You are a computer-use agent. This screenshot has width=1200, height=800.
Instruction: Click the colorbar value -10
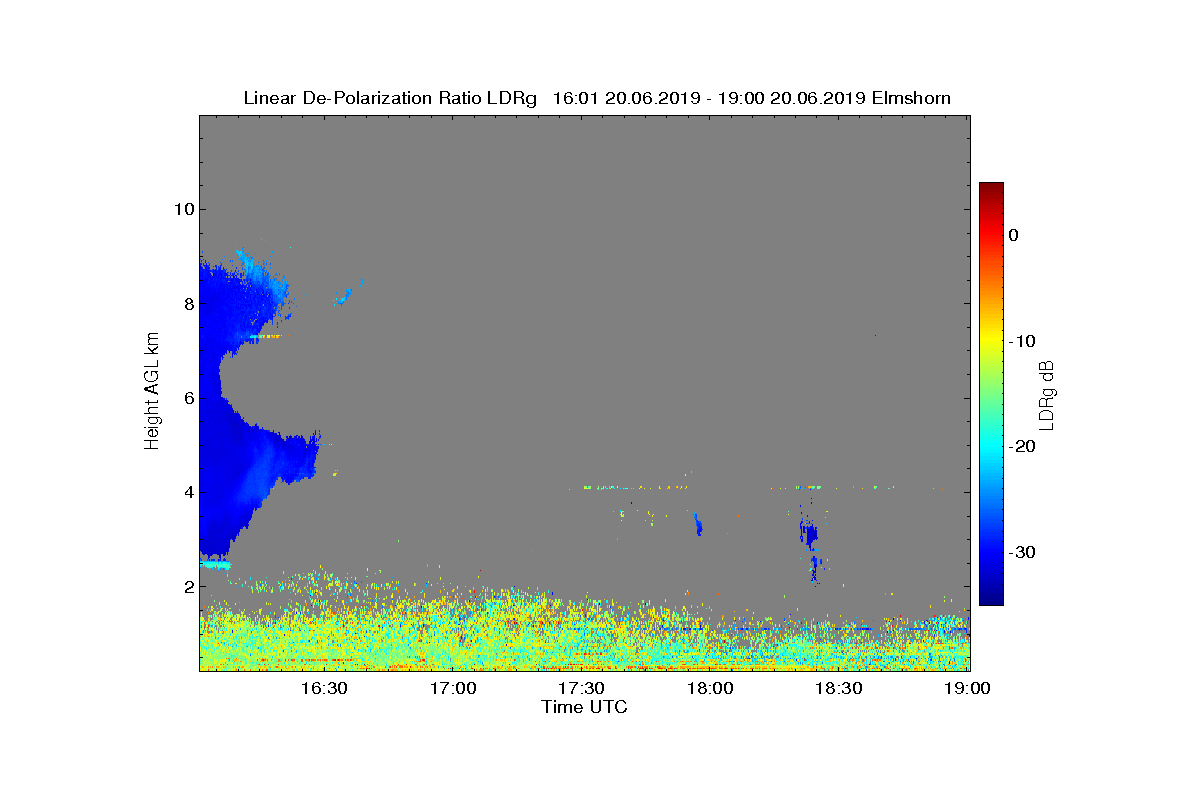1021,341
